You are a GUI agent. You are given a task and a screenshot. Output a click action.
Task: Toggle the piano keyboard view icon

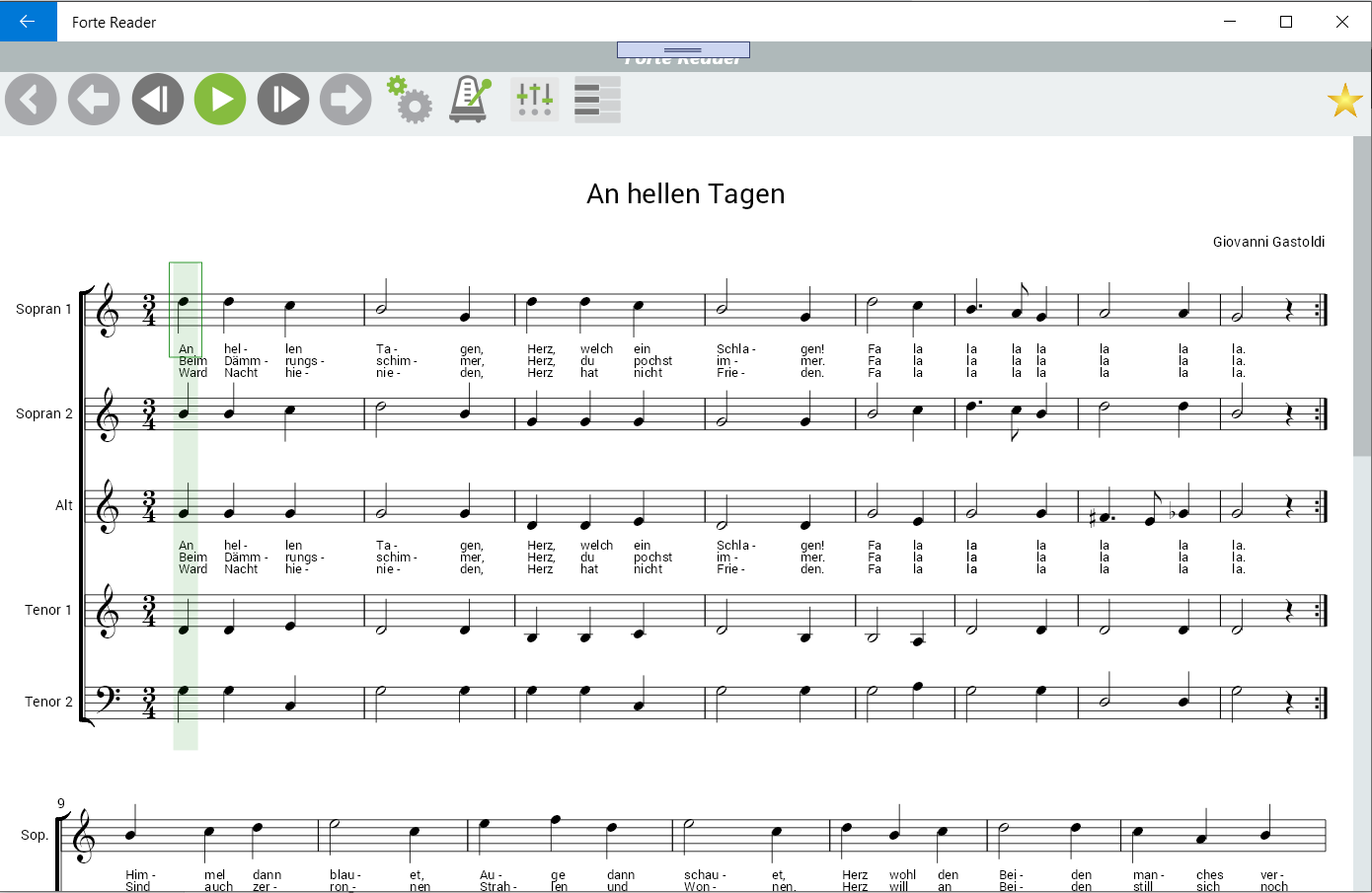tap(597, 100)
